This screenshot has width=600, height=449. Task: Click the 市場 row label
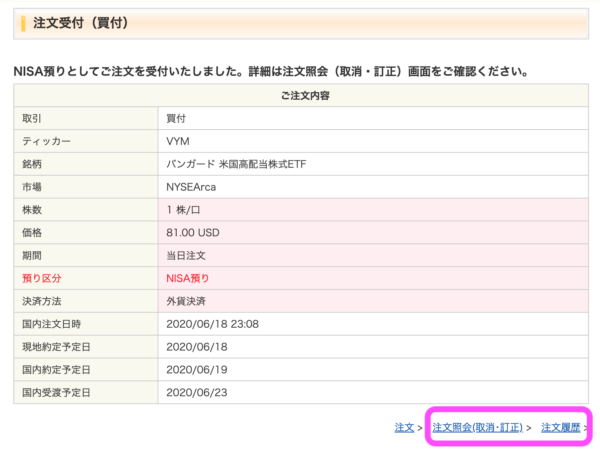pyautogui.click(x=32, y=187)
